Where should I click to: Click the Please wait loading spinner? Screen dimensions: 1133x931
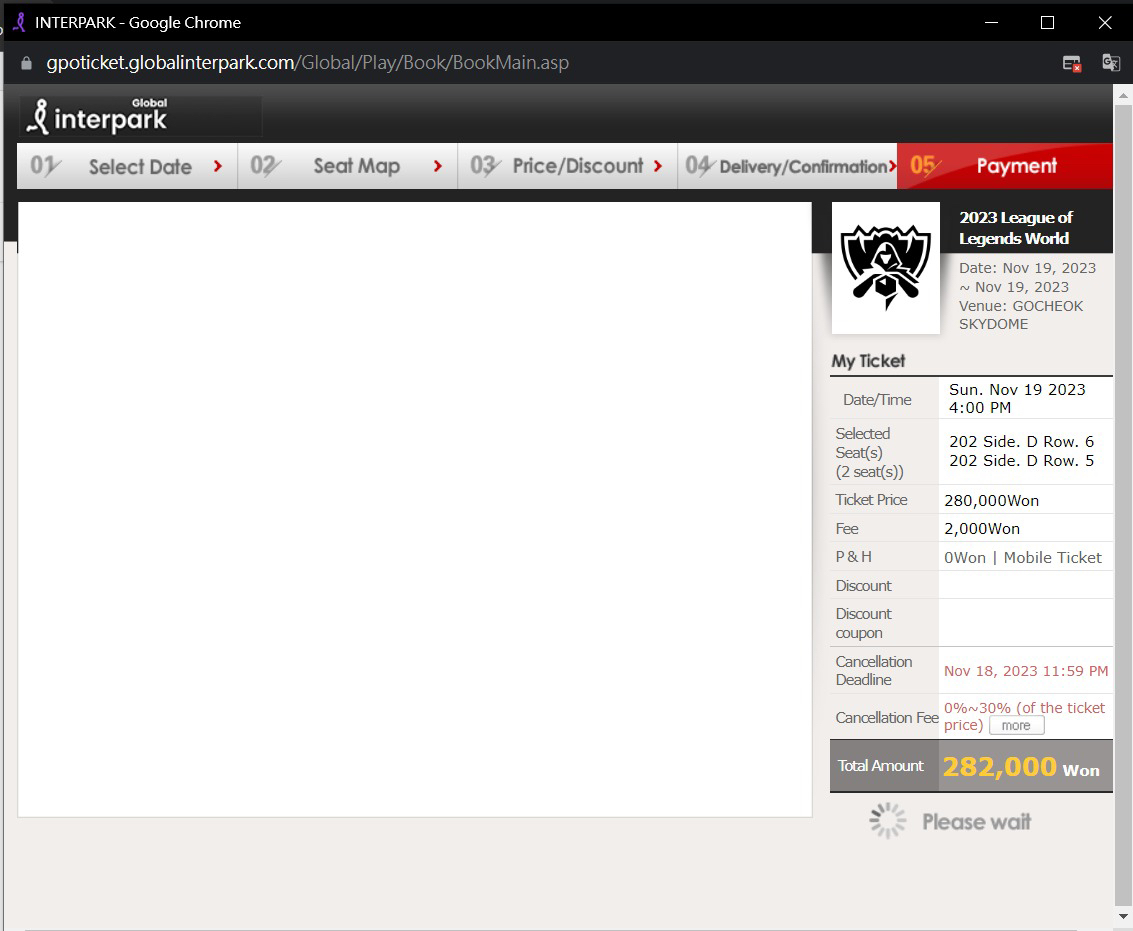(x=887, y=821)
